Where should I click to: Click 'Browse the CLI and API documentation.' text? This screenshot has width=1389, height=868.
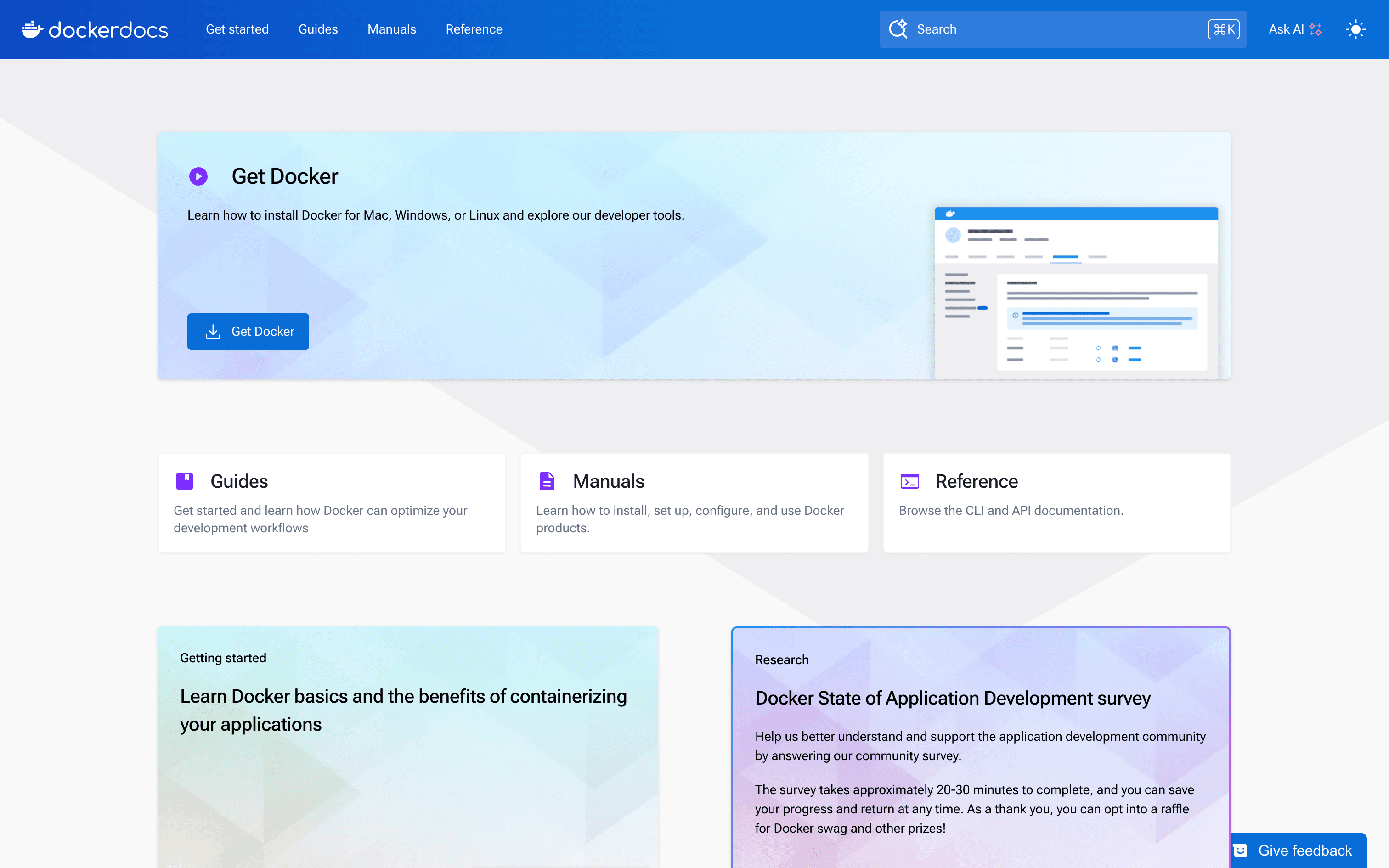(1011, 510)
